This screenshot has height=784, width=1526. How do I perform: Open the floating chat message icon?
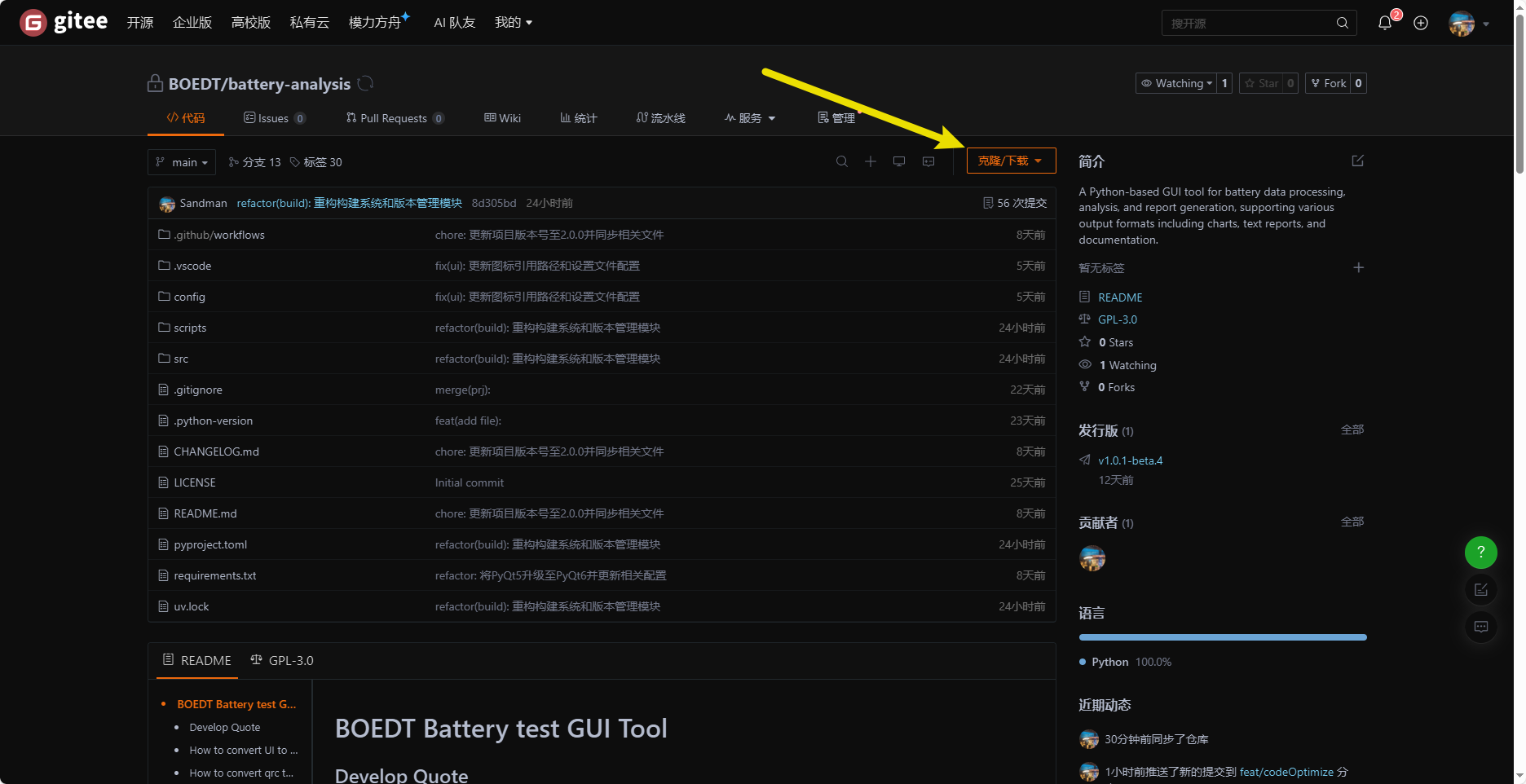tap(1480, 627)
